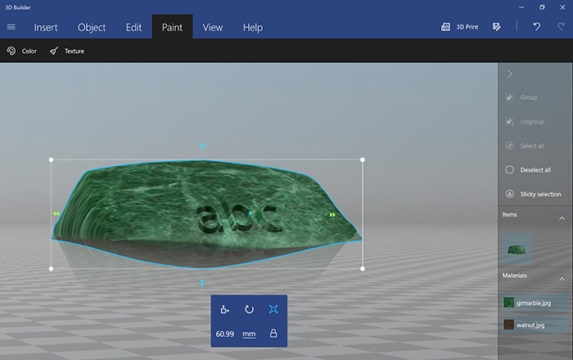Viewport: 573px width, 360px height.
Task: Click the edit pencil icon beside 3D Print
Action: [x=497, y=27]
